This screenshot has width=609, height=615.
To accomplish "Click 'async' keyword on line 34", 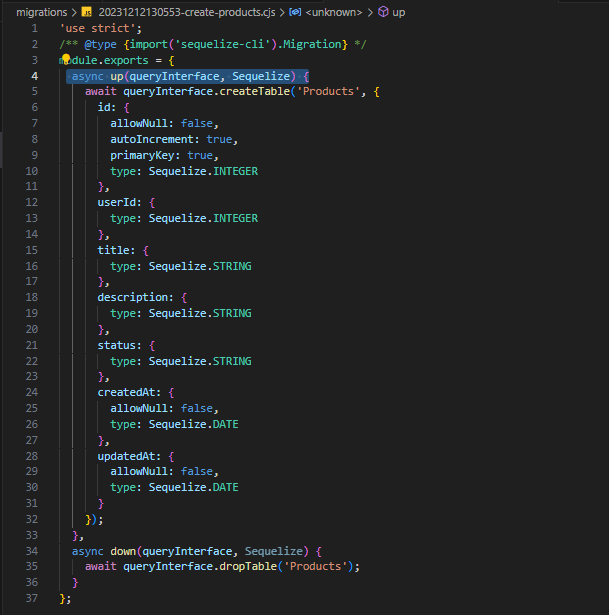I will [x=87, y=551].
